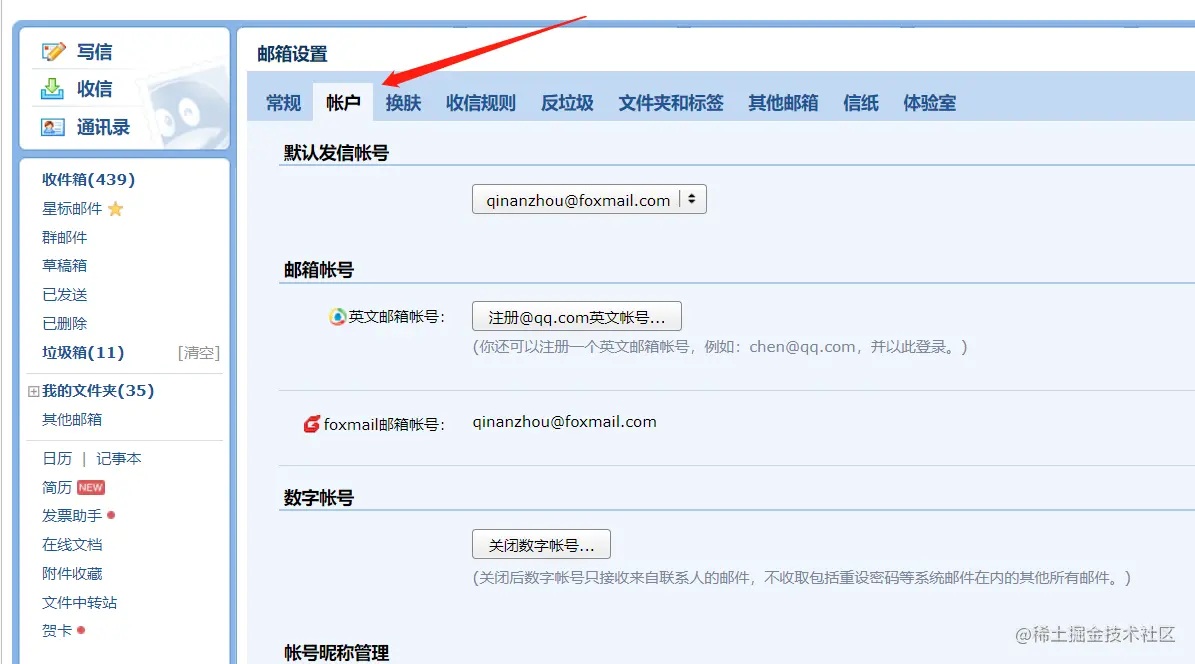Open 文件中转站 file transfer station
This screenshot has width=1195, height=664.
tap(79, 602)
